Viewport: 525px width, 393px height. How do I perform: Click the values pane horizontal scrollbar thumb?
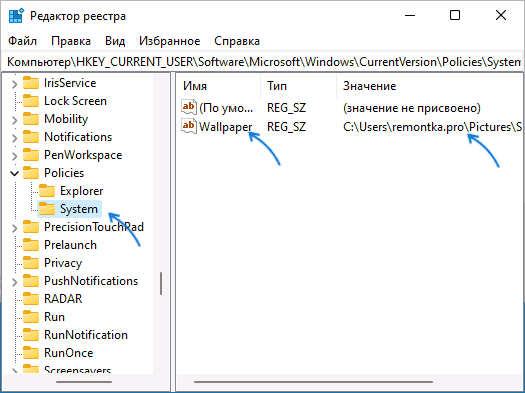tap(313, 382)
